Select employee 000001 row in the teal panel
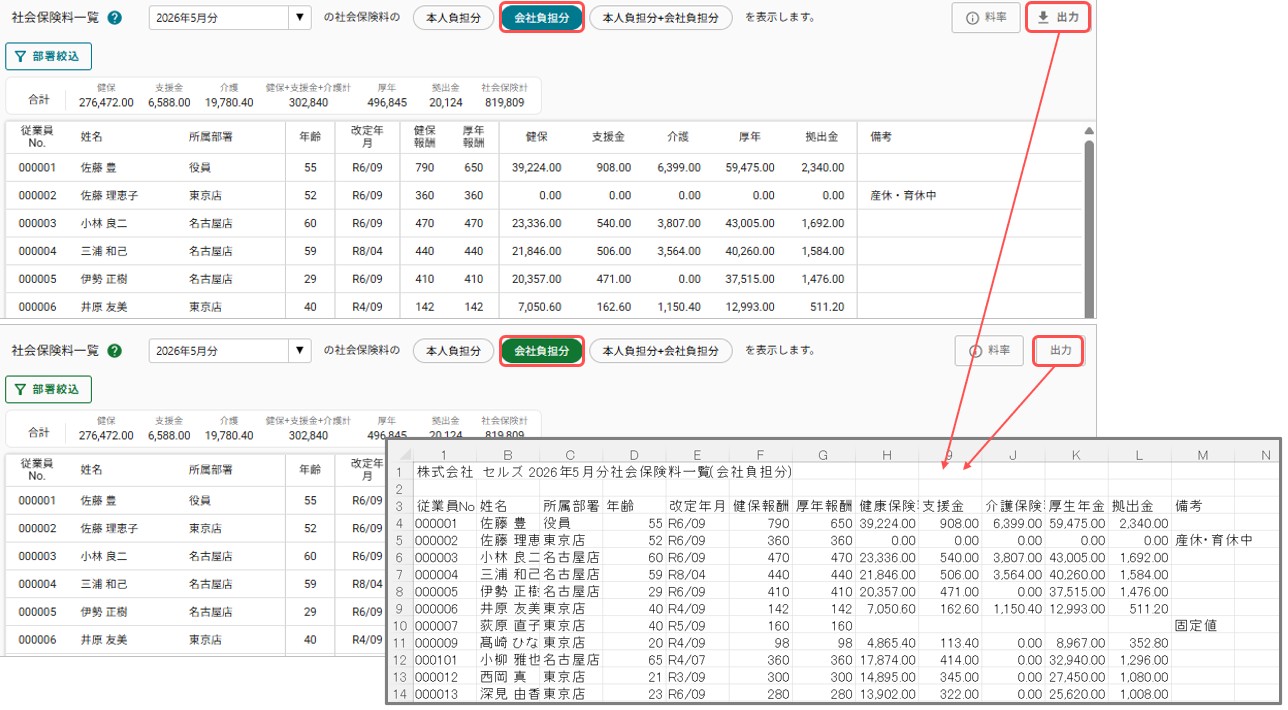 [545, 168]
